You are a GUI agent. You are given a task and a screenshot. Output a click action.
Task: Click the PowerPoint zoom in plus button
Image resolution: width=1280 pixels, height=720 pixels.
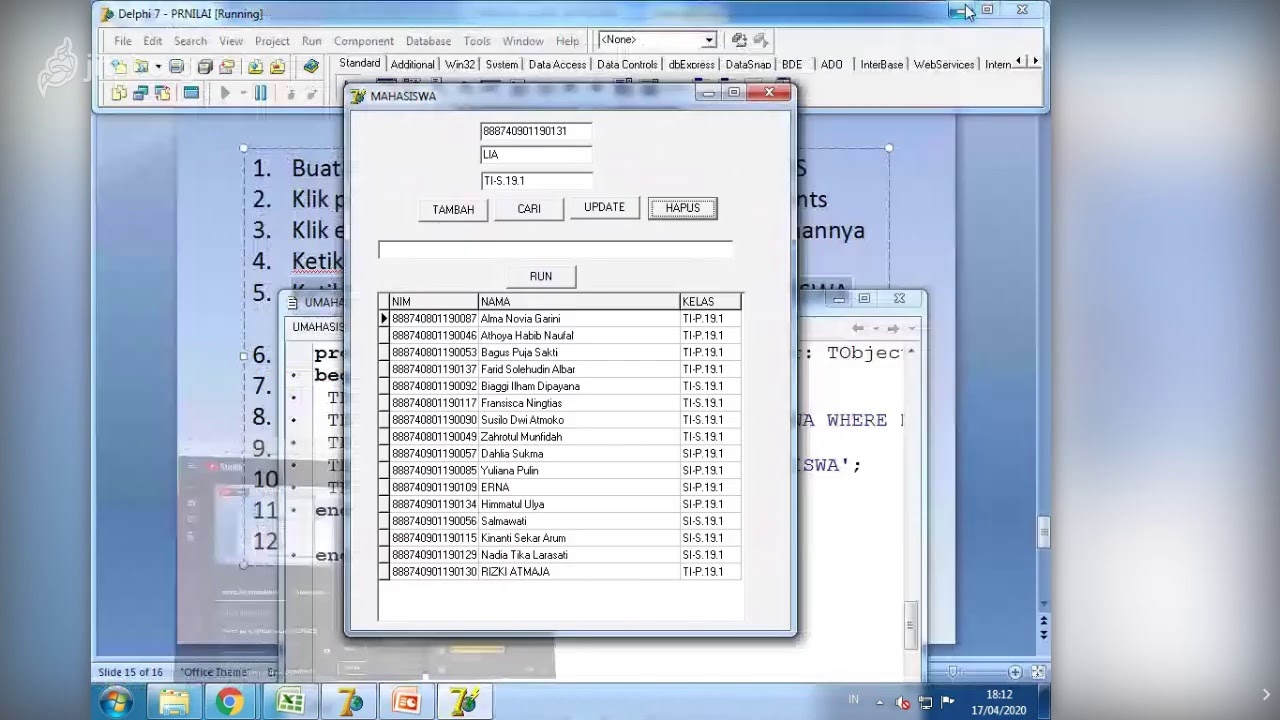click(1015, 672)
